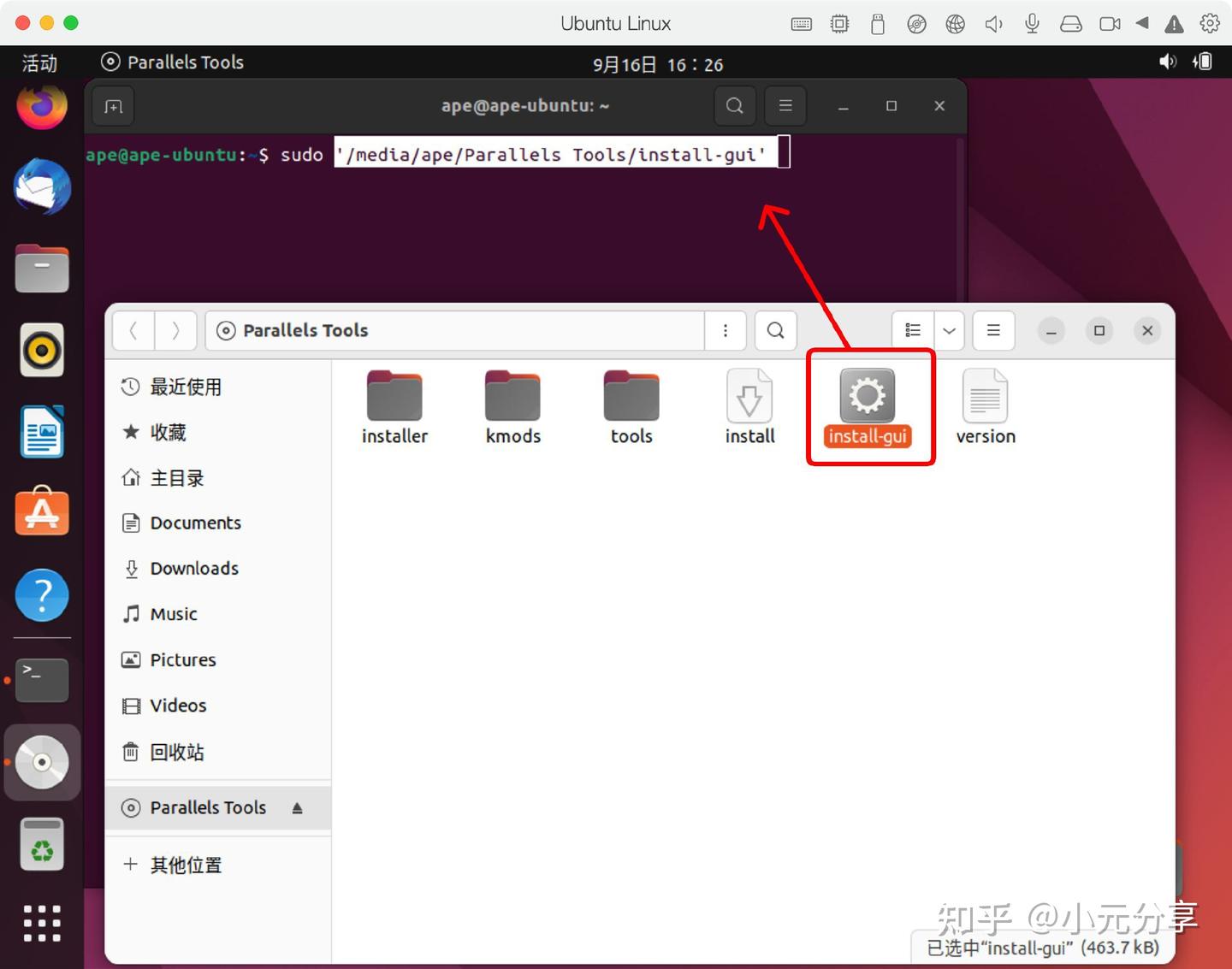Click the Parallels USB device icon
The width and height of the screenshot is (1232, 969).
click(878, 23)
